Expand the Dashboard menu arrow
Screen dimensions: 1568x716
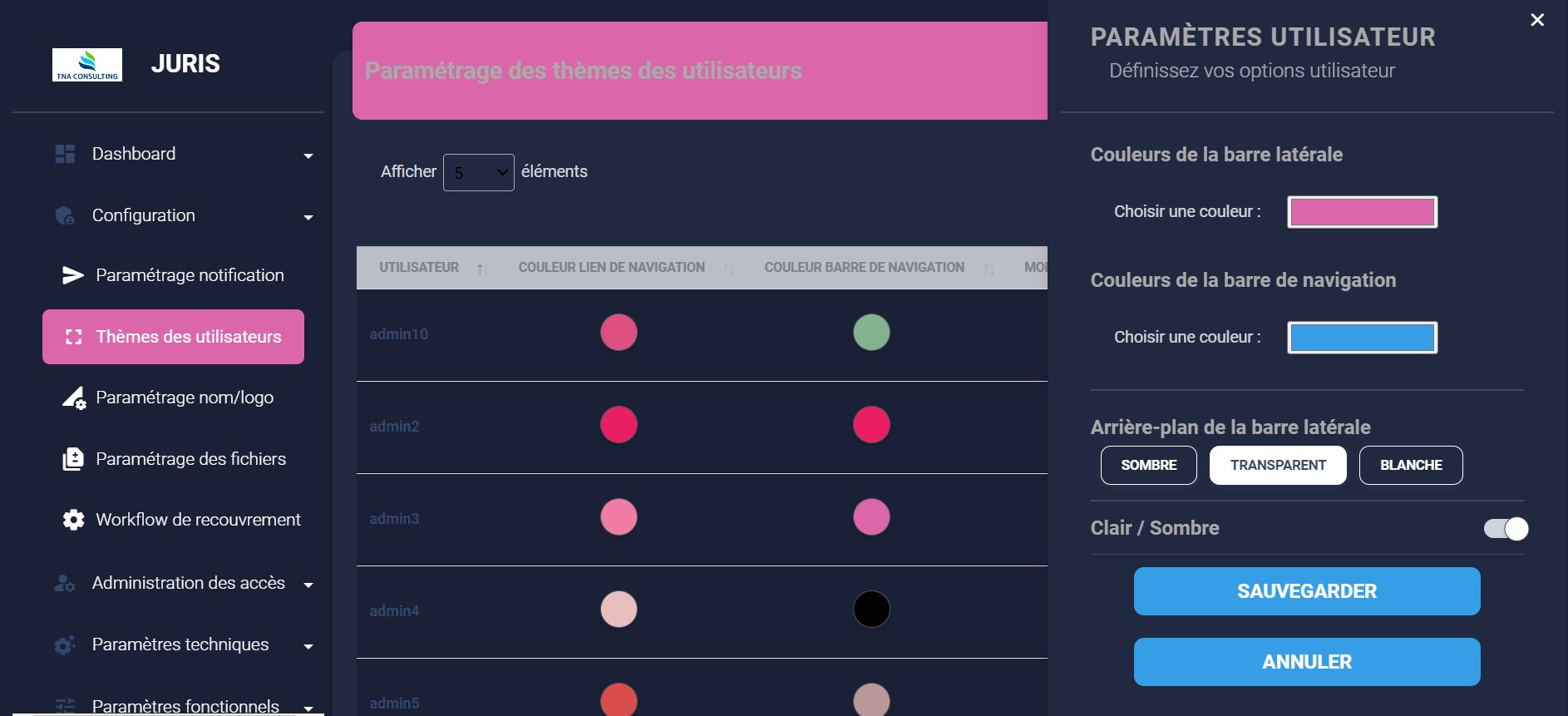pos(308,156)
